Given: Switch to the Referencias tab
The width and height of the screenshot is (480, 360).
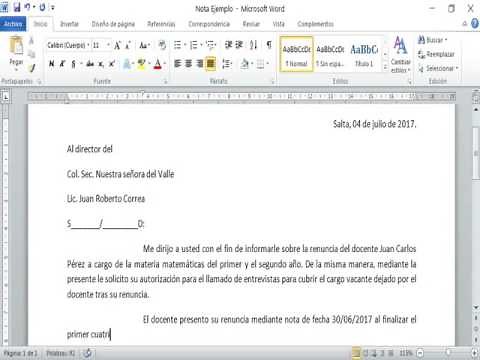Looking at the screenshot, I should (161, 24).
